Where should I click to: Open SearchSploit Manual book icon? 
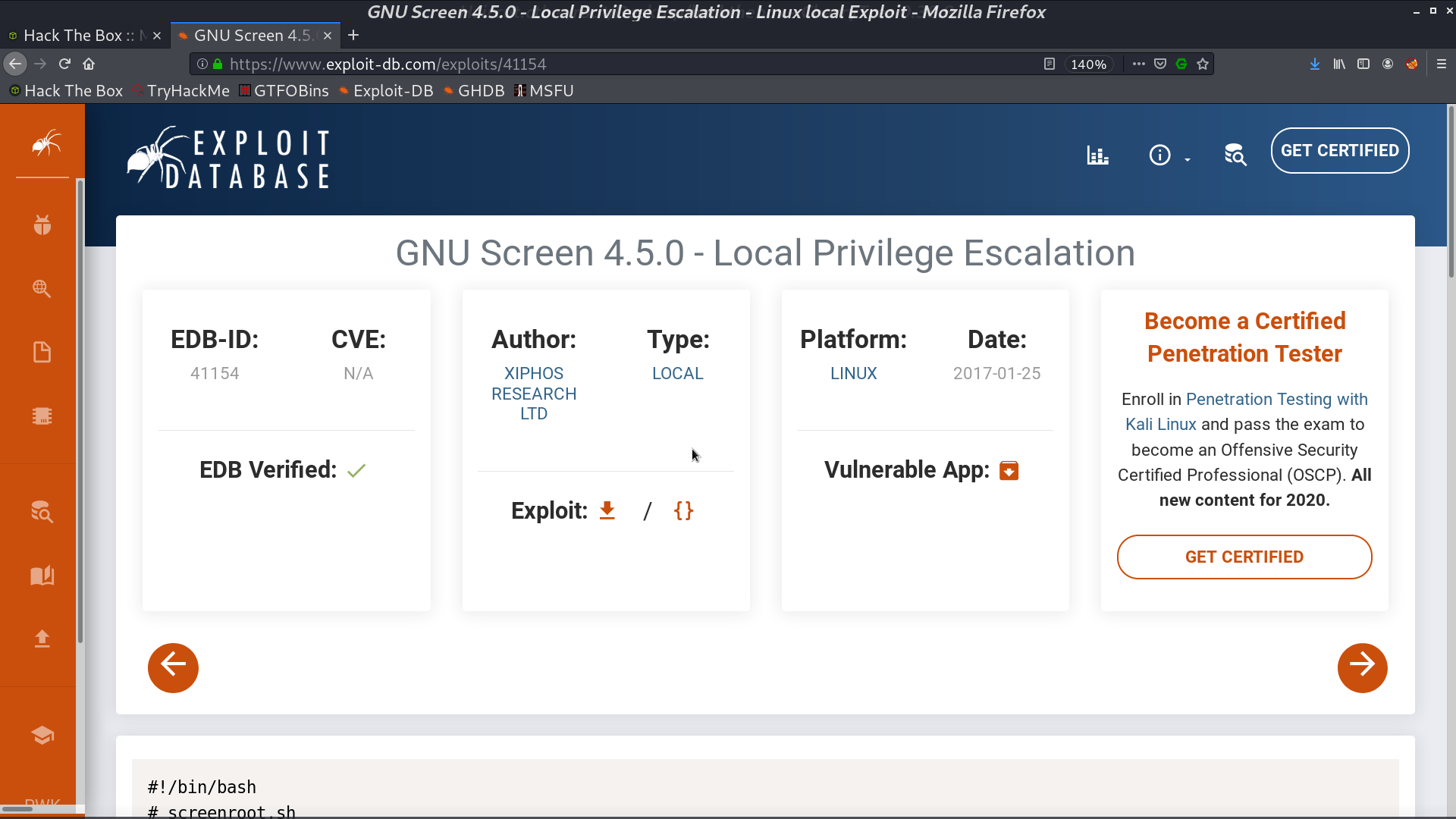[42, 576]
